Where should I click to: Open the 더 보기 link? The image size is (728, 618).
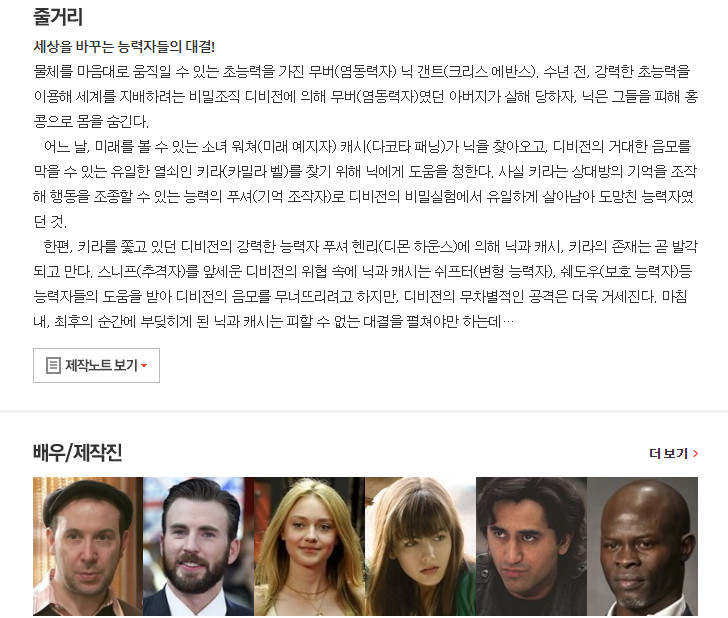point(673,453)
